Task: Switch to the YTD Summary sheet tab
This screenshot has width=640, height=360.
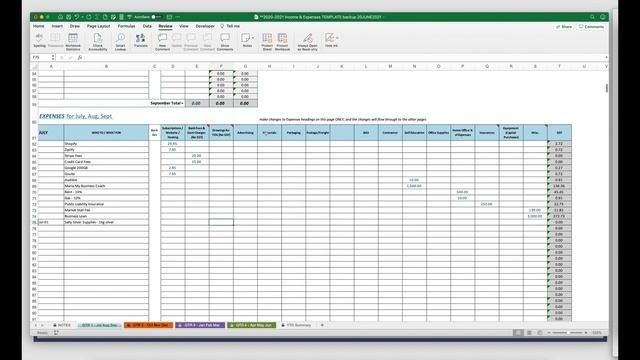Action: coord(297,325)
